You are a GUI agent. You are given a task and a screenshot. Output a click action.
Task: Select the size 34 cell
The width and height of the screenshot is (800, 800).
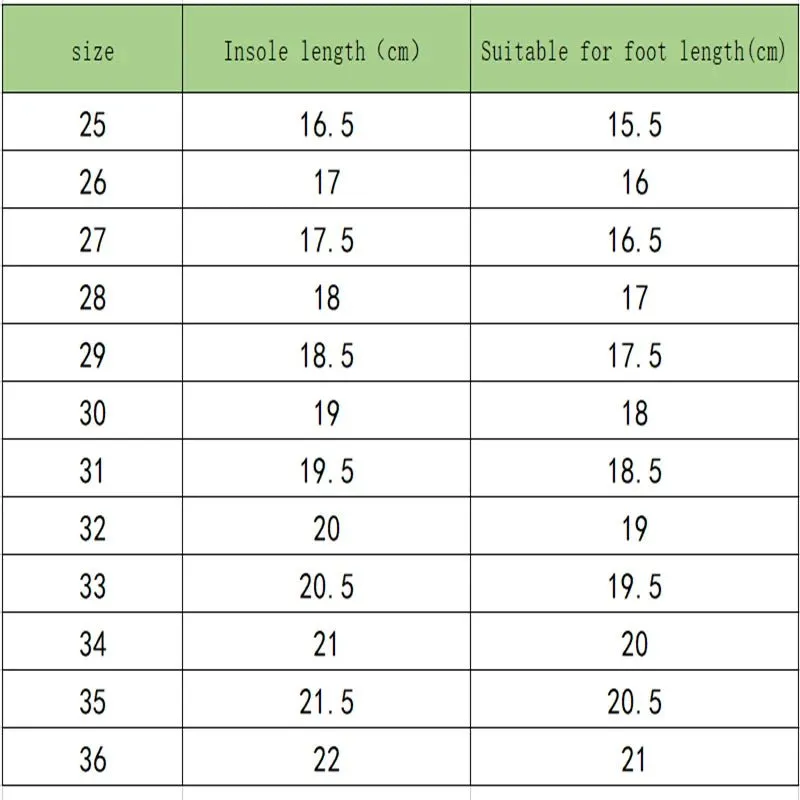click(x=92, y=641)
